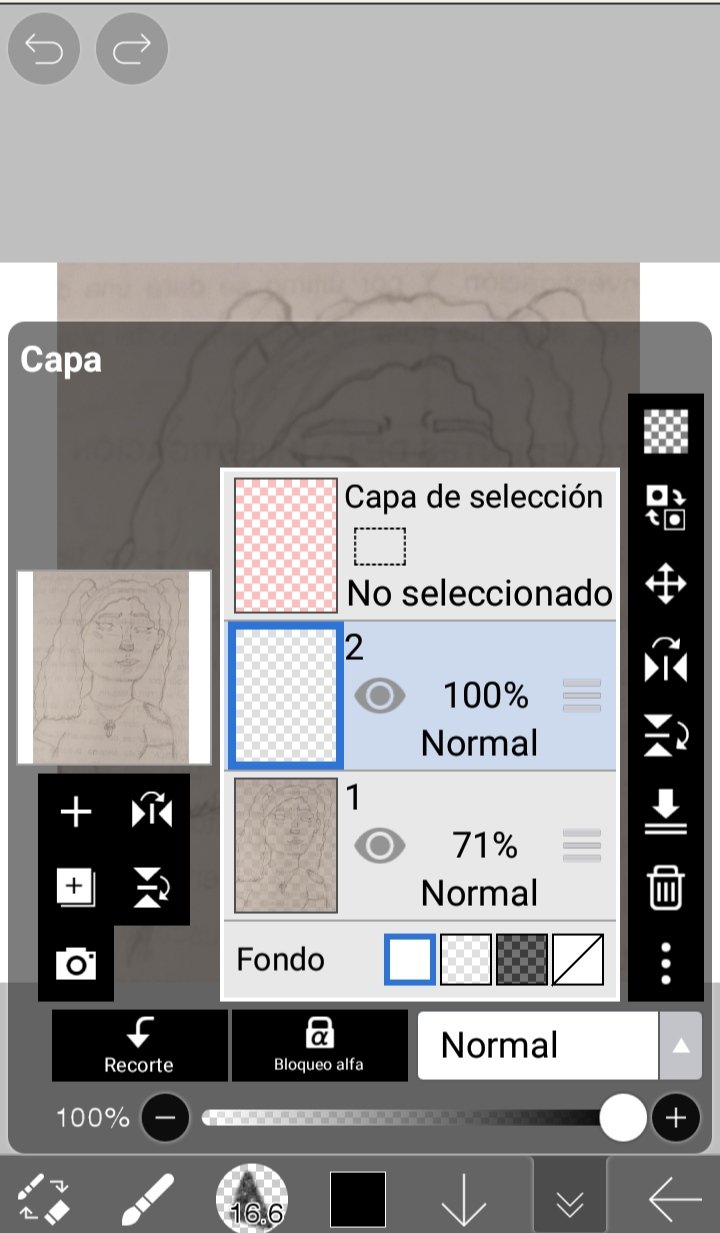Add a new layer with plus icon
This screenshot has width=720, height=1233.
(76, 813)
